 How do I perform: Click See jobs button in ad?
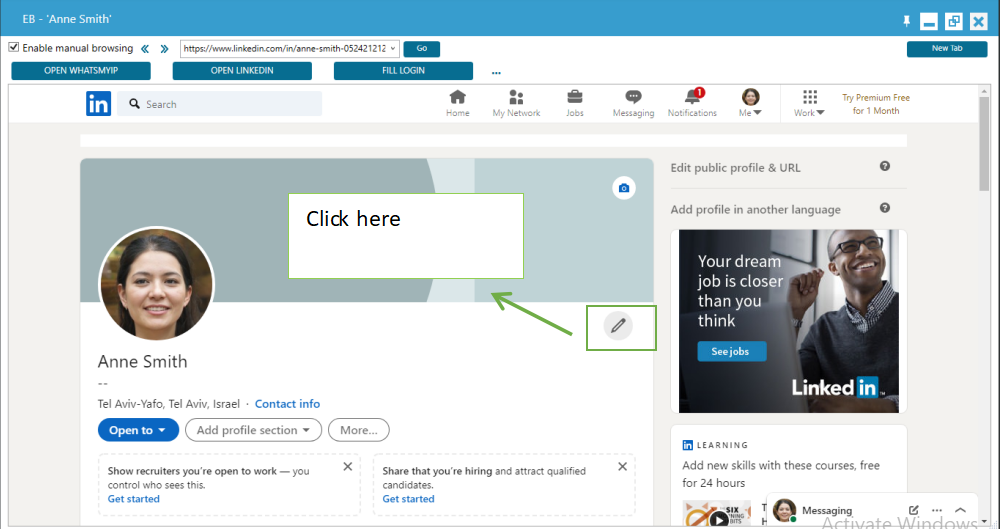click(x=730, y=352)
